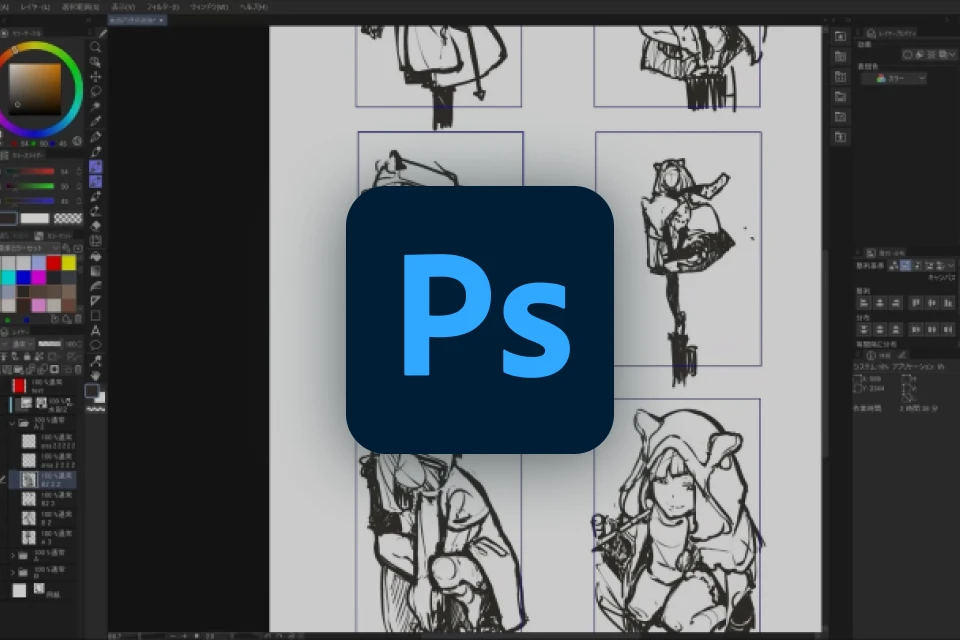Collapse the expanded A 2 layer folder
960x640 pixels.
coord(12,423)
